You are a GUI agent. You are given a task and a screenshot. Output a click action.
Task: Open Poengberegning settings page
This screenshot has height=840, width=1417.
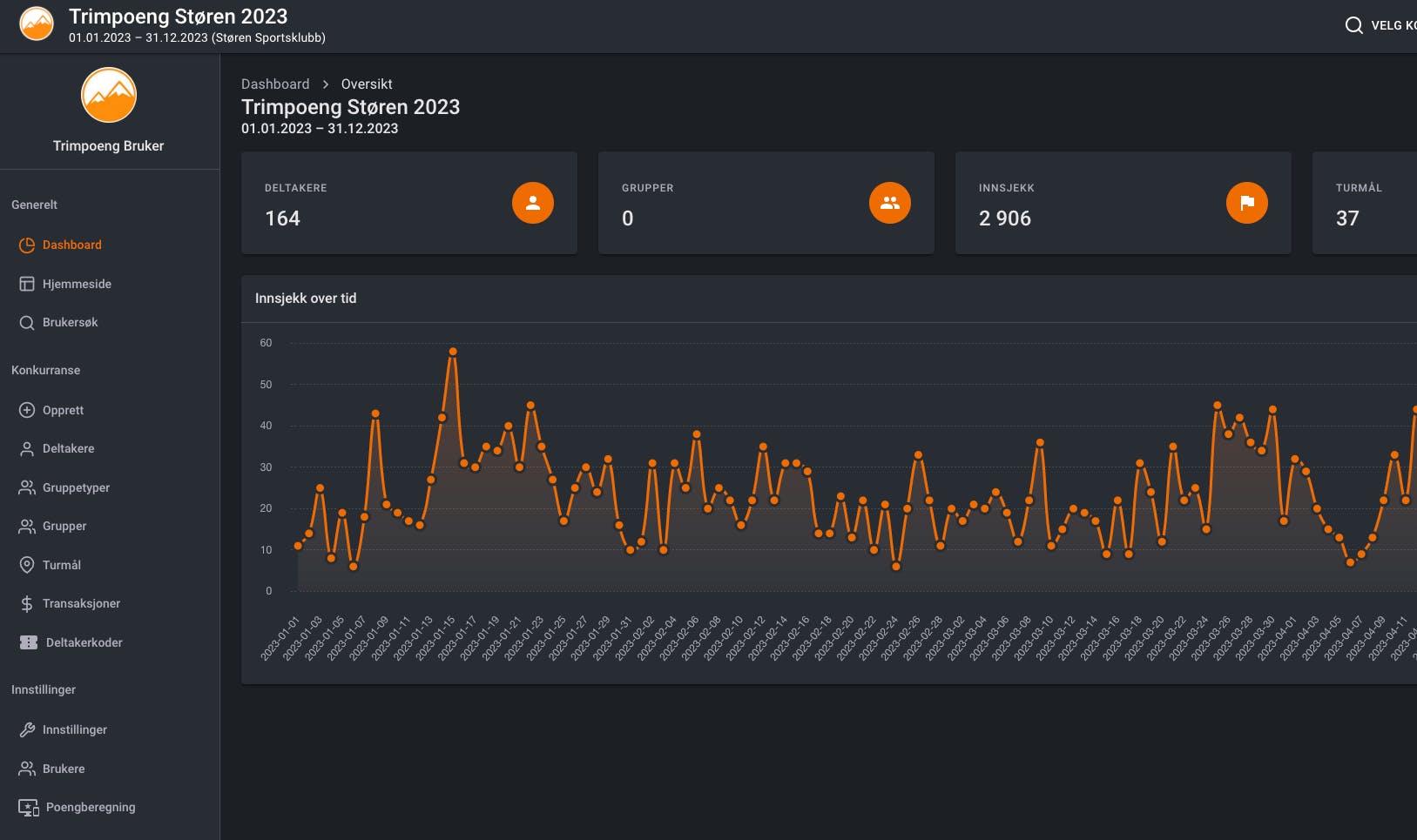pos(90,807)
